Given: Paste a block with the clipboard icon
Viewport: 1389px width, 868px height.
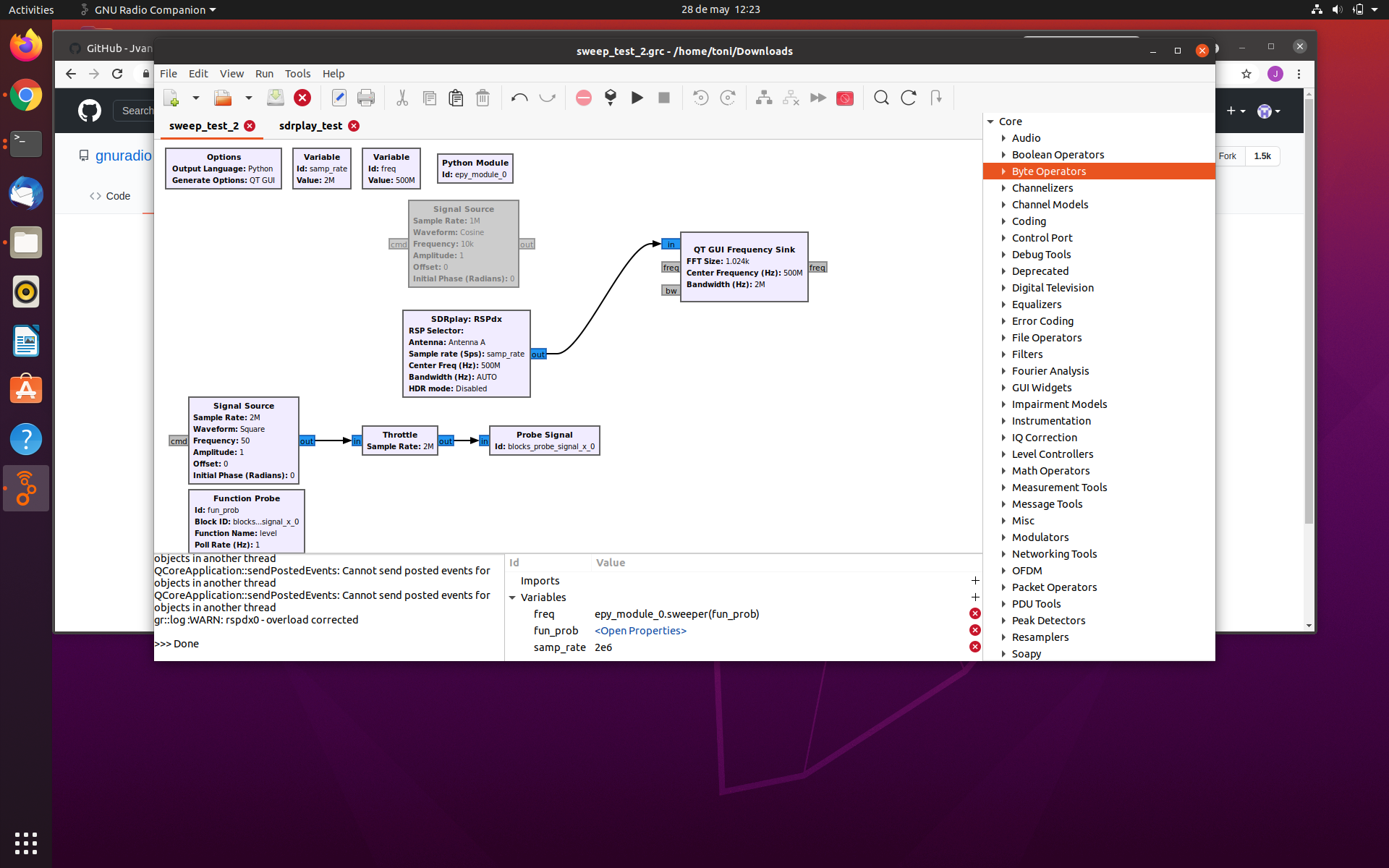Looking at the screenshot, I should [456, 98].
